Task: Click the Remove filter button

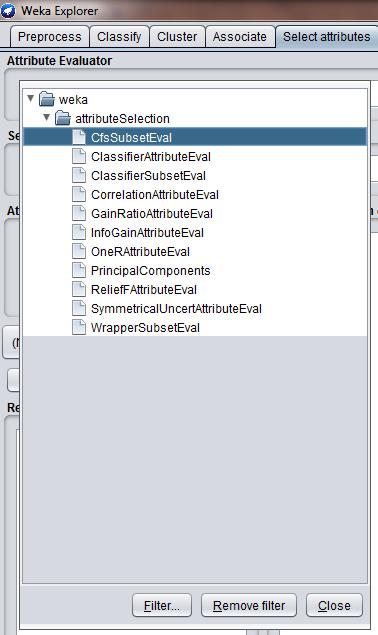Action: 249,605
